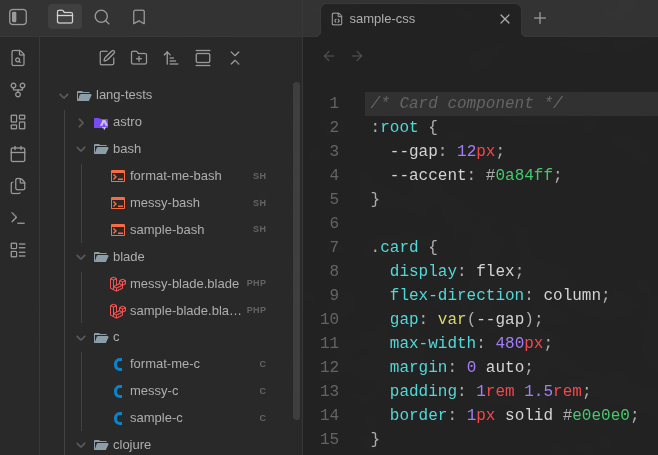The width and height of the screenshot is (658, 455).
Task: Click the astro folder icon
Action: [x=101, y=123]
